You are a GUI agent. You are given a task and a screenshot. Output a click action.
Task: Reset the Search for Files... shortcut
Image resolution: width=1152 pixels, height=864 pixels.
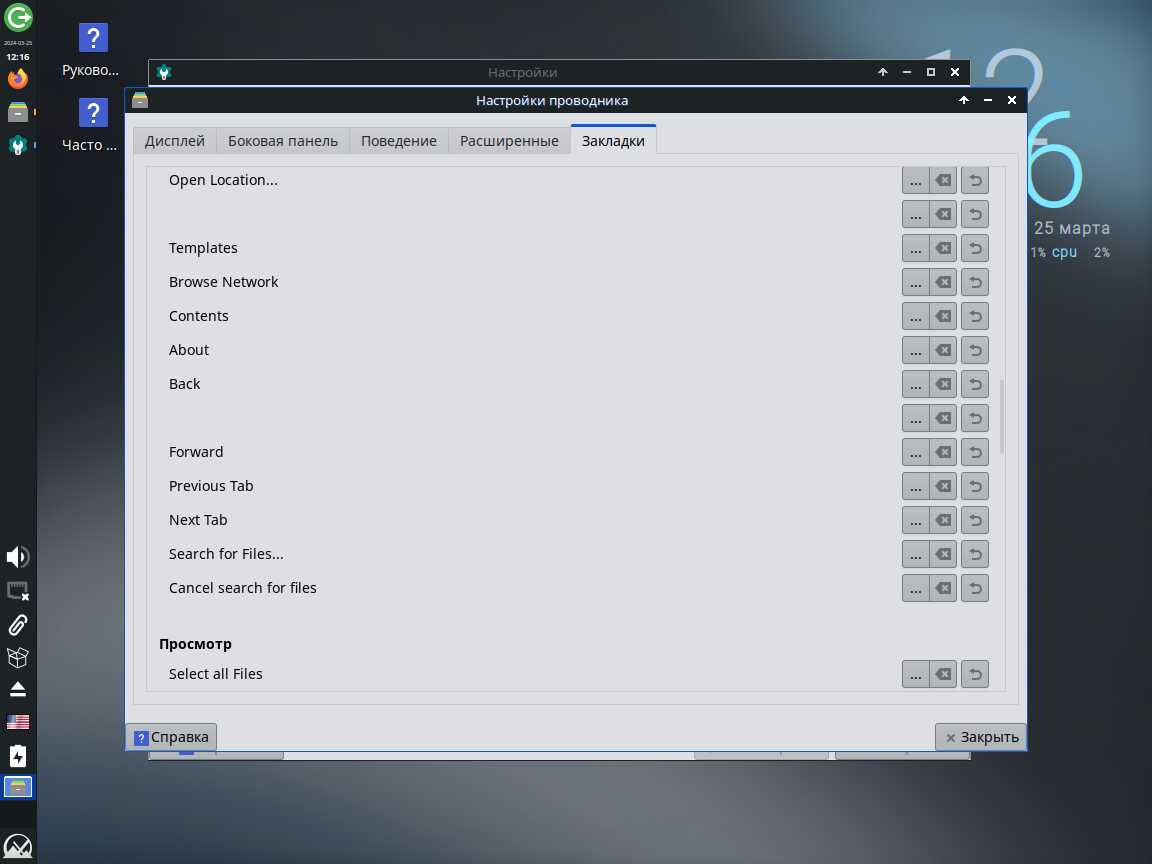[x=975, y=554]
